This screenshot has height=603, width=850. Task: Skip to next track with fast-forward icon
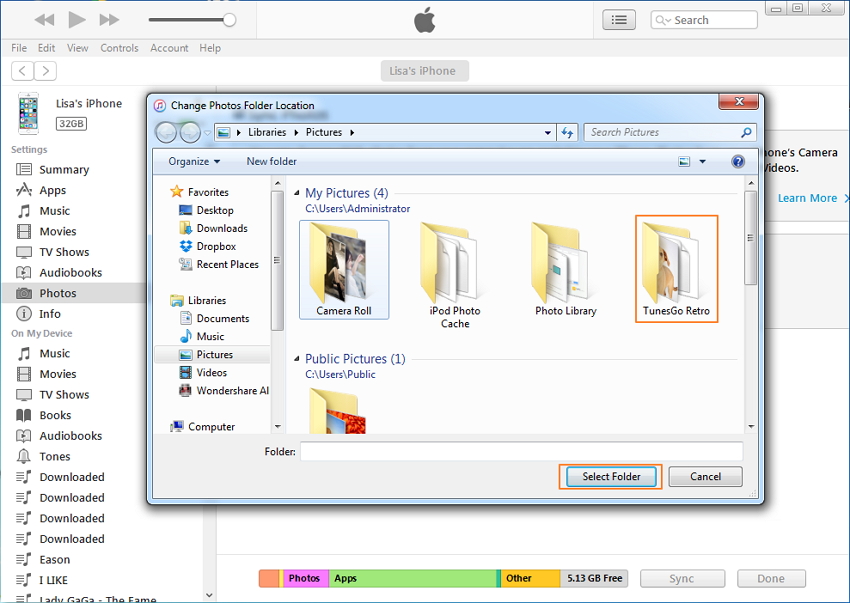[x=109, y=20]
